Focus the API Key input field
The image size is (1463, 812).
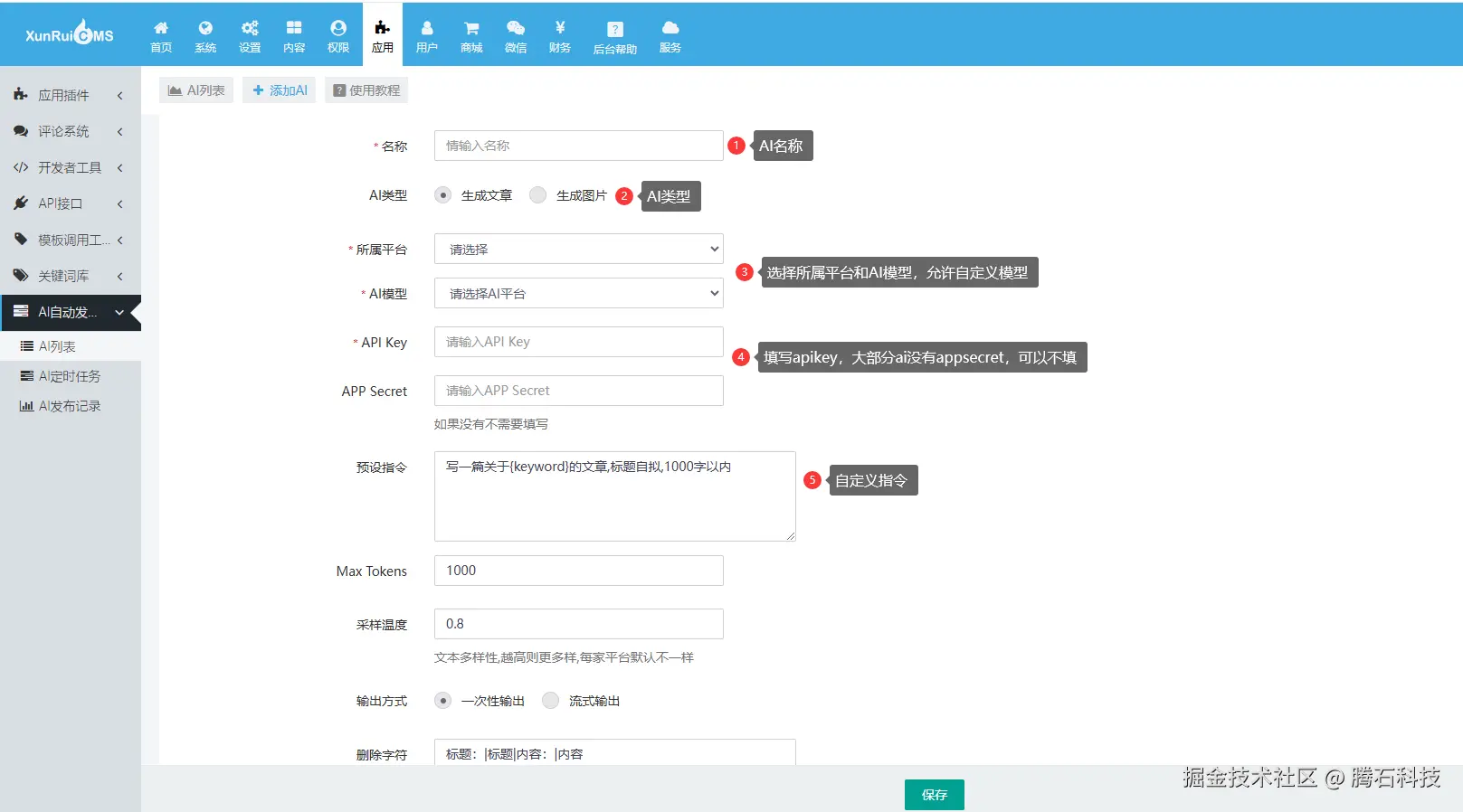(579, 342)
